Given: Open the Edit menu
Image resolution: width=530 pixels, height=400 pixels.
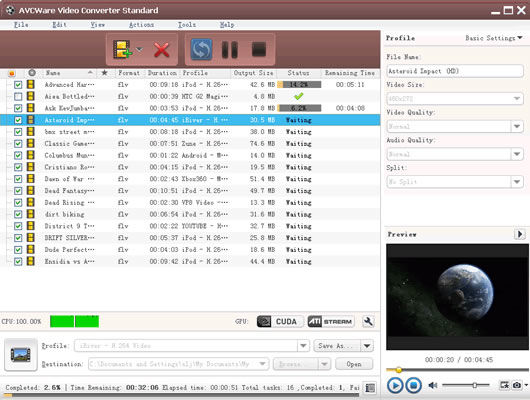Looking at the screenshot, I should pos(59,25).
